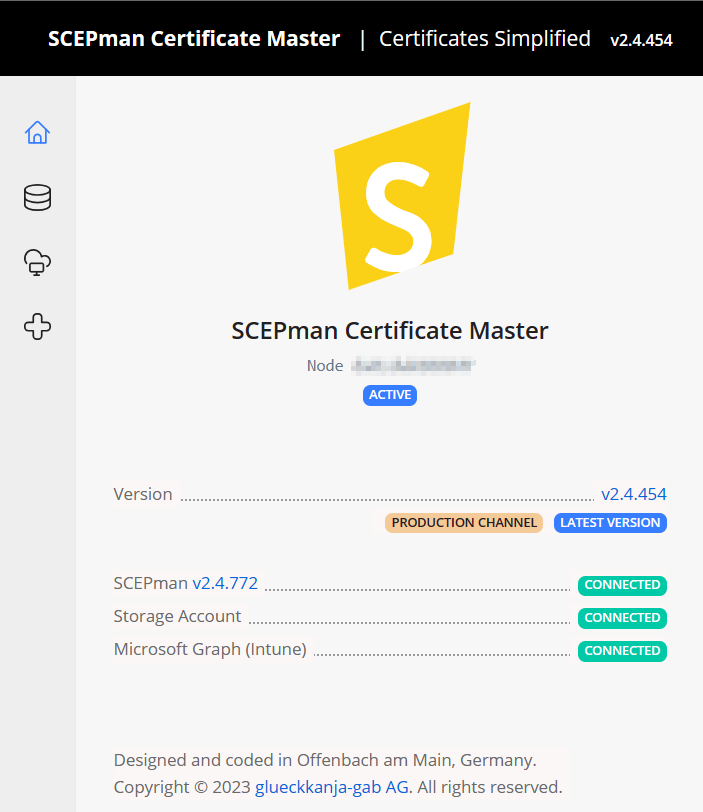Click the Certificates Simplified header text

[485, 39]
